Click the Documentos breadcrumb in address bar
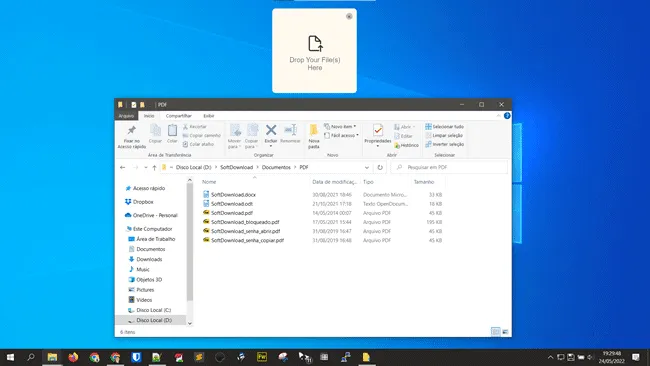Viewport: 650px width, 366px height. [x=276, y=167]
